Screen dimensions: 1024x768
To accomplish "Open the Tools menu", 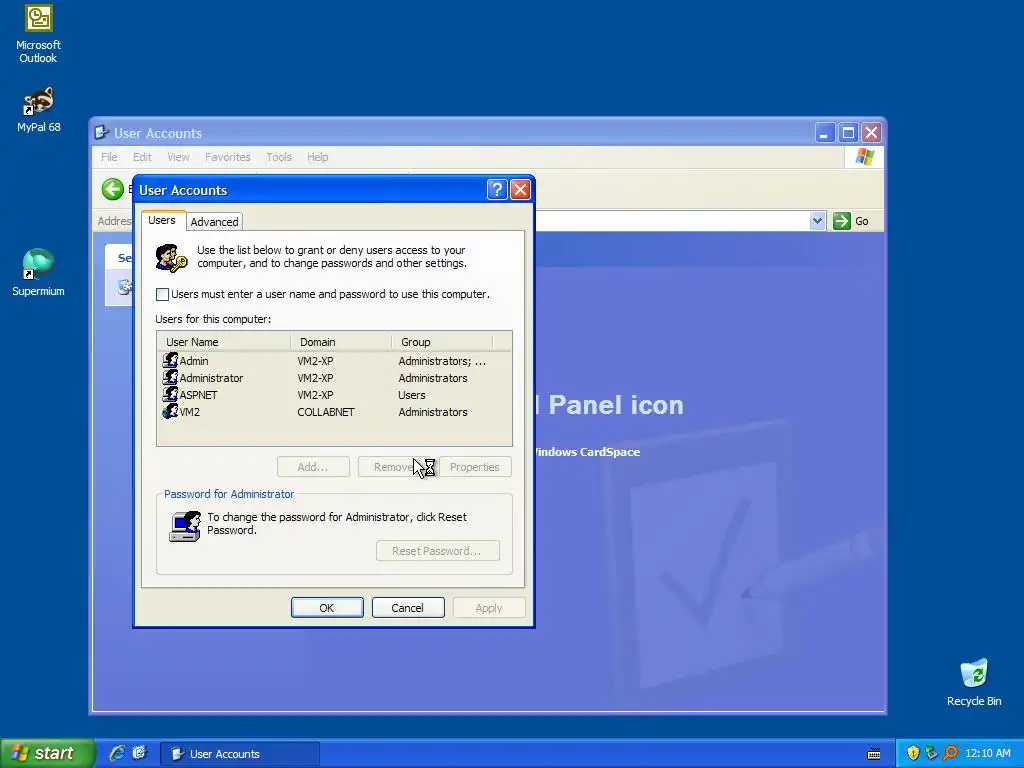I will click(279, 157).
